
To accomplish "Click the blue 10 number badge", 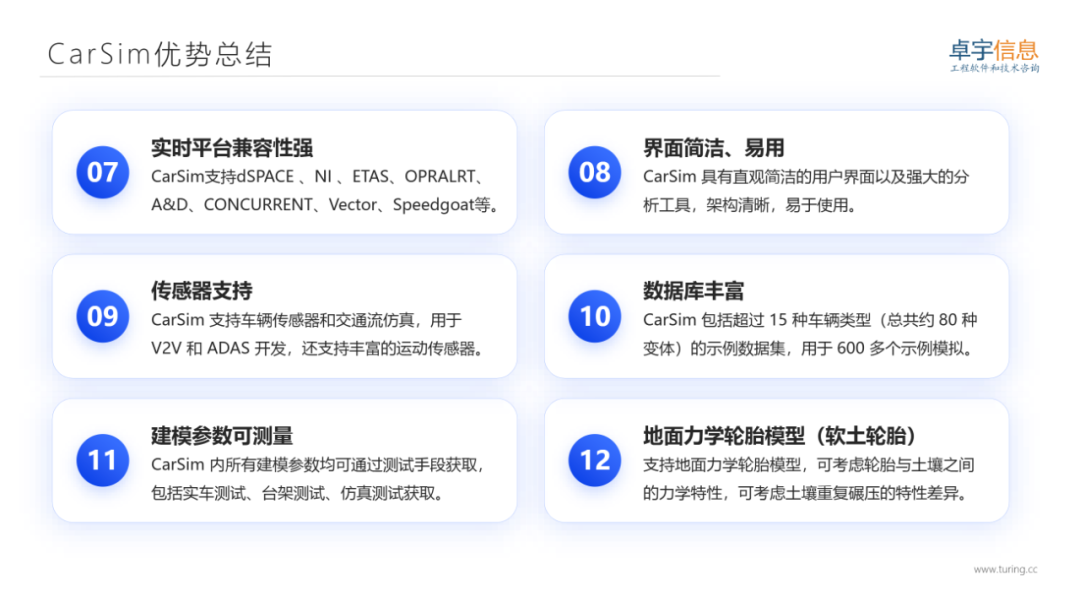I will (x=594, y=316).
